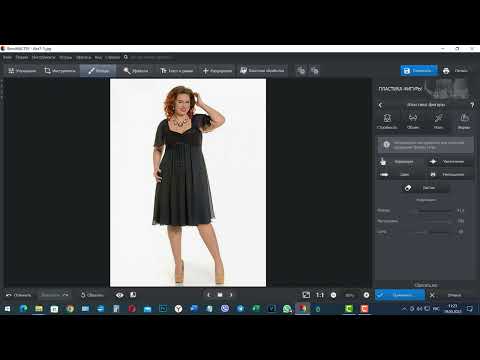This screenshot has height=360, width=480.
Task: Open Microsoft Edge from taskbar
Action: tap(23, 309)
